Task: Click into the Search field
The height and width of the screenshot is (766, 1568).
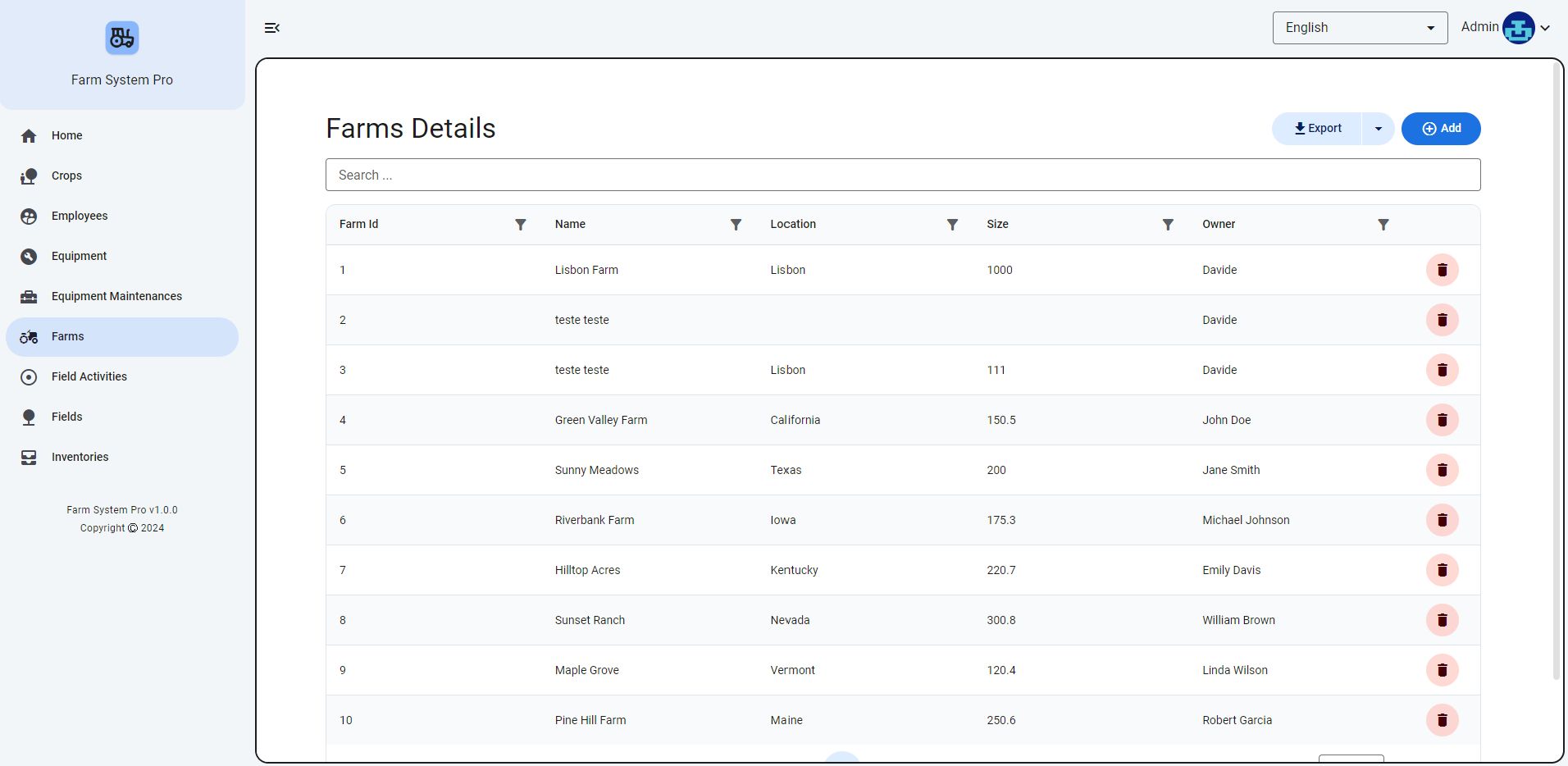Action: coord(902,175)
